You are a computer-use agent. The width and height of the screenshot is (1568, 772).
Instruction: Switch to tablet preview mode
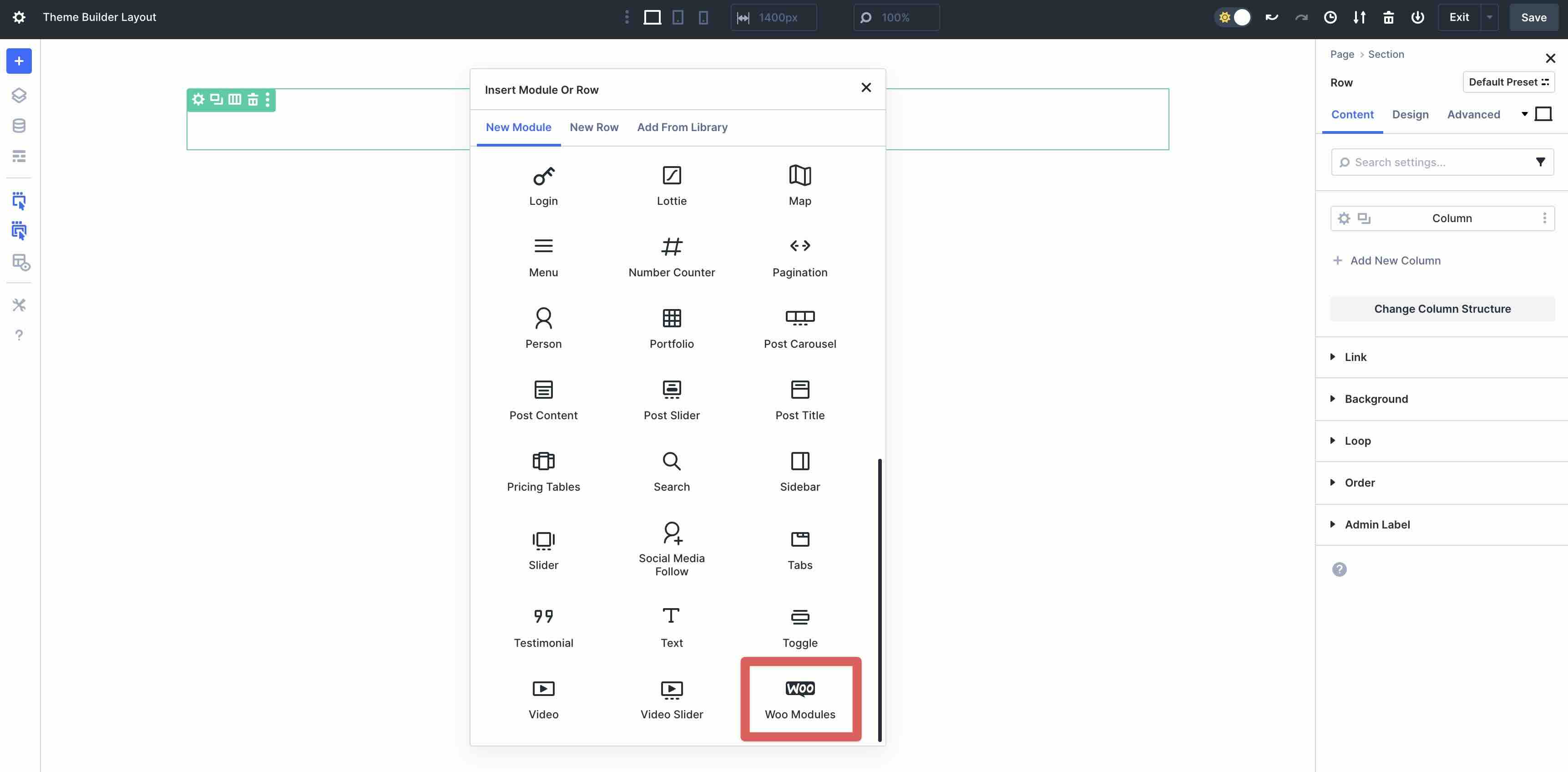pos(678,17)
